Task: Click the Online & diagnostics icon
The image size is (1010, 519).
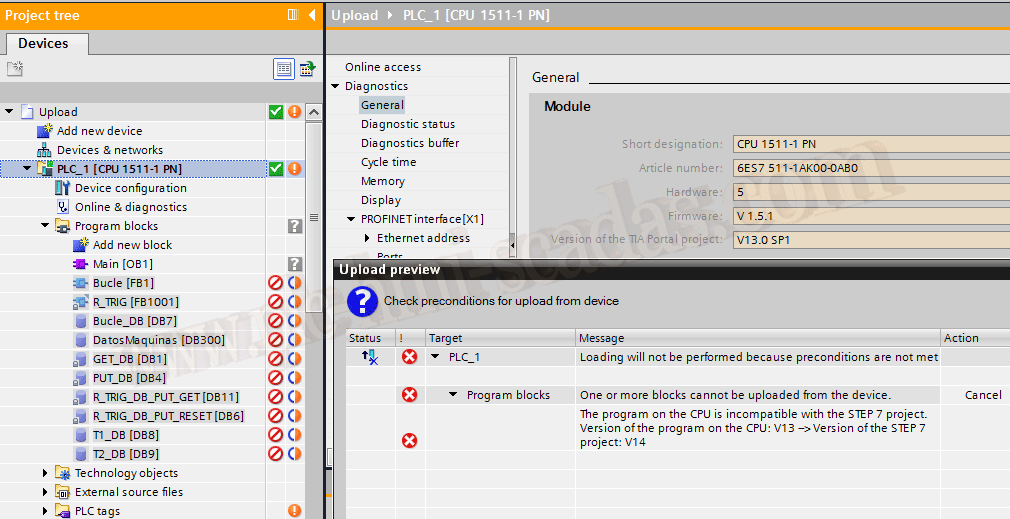Action: [63, 207]
